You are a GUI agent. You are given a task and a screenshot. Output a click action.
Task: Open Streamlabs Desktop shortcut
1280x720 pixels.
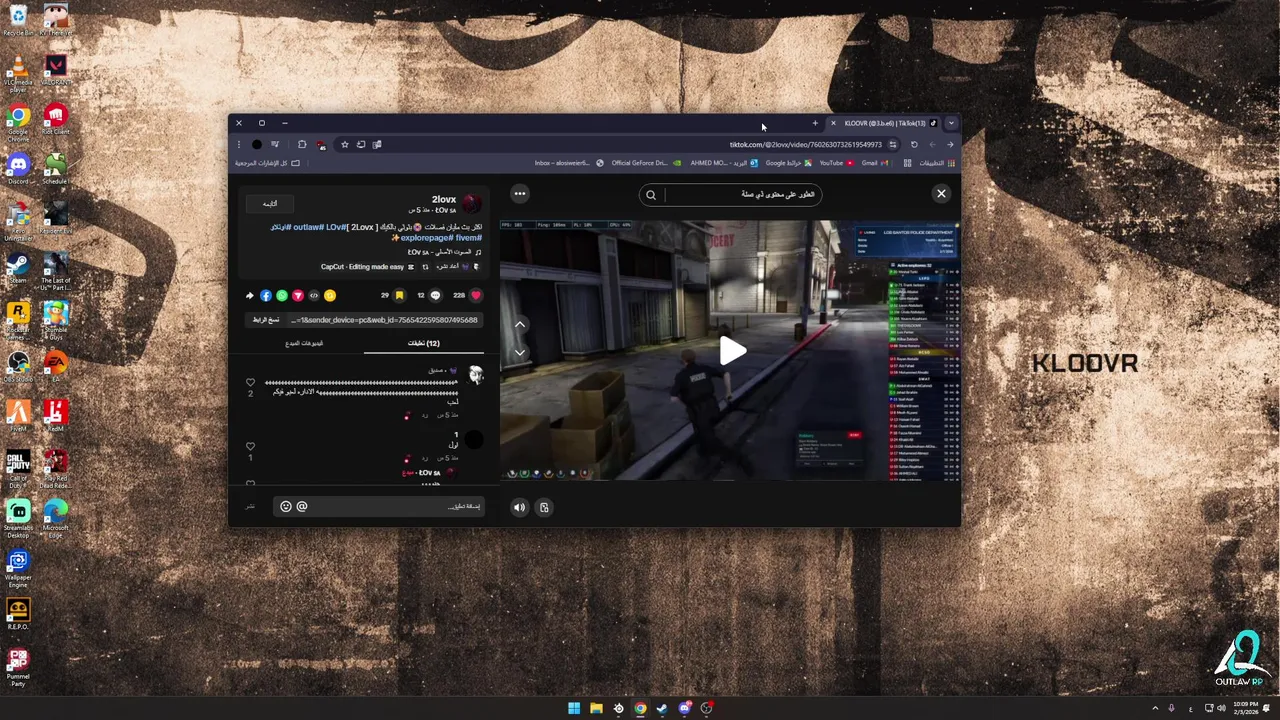click(18, 518)
